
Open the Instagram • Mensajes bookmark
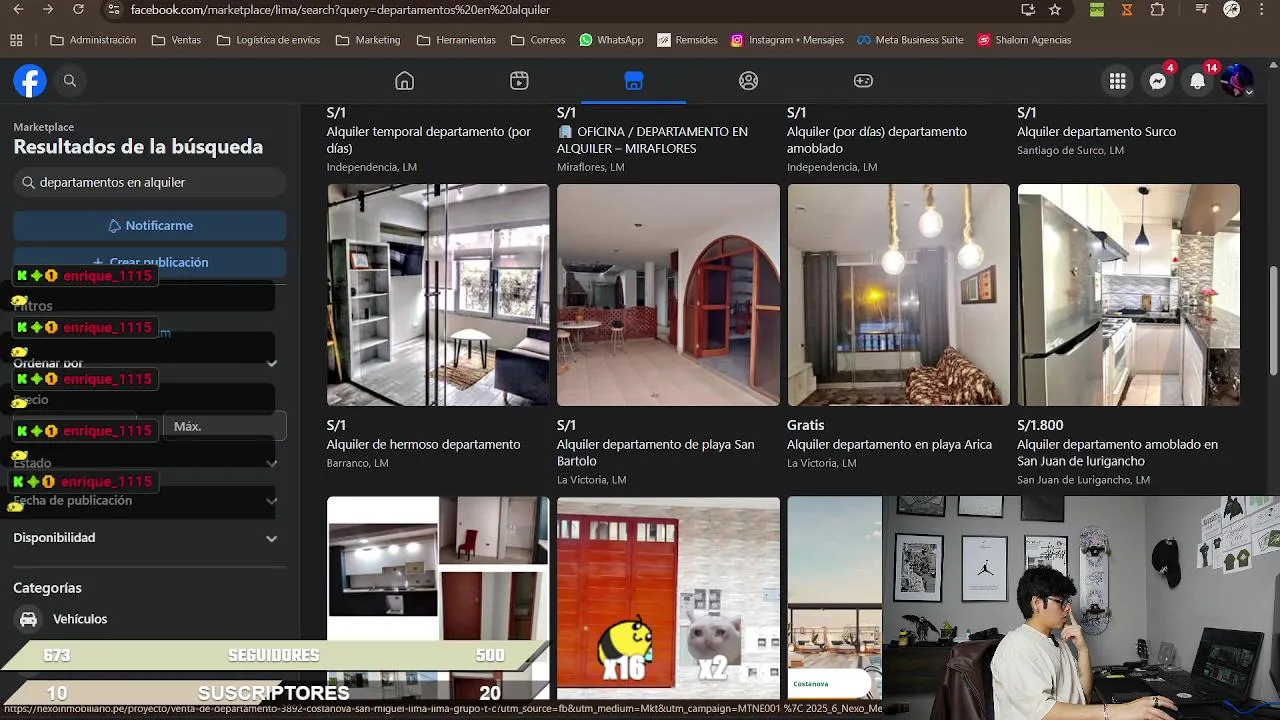pyautogui.click(x=787, y=40)
